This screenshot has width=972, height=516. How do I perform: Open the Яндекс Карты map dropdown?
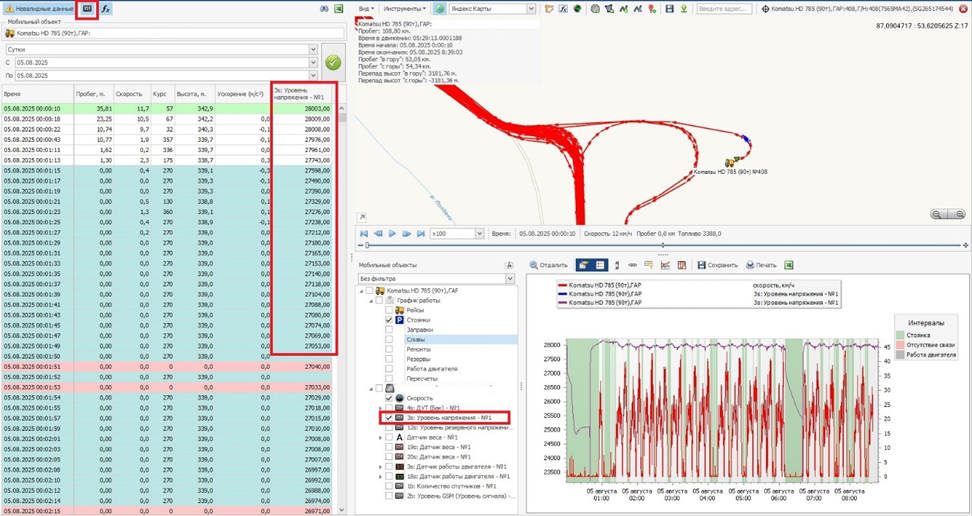(x=531, y=8)
